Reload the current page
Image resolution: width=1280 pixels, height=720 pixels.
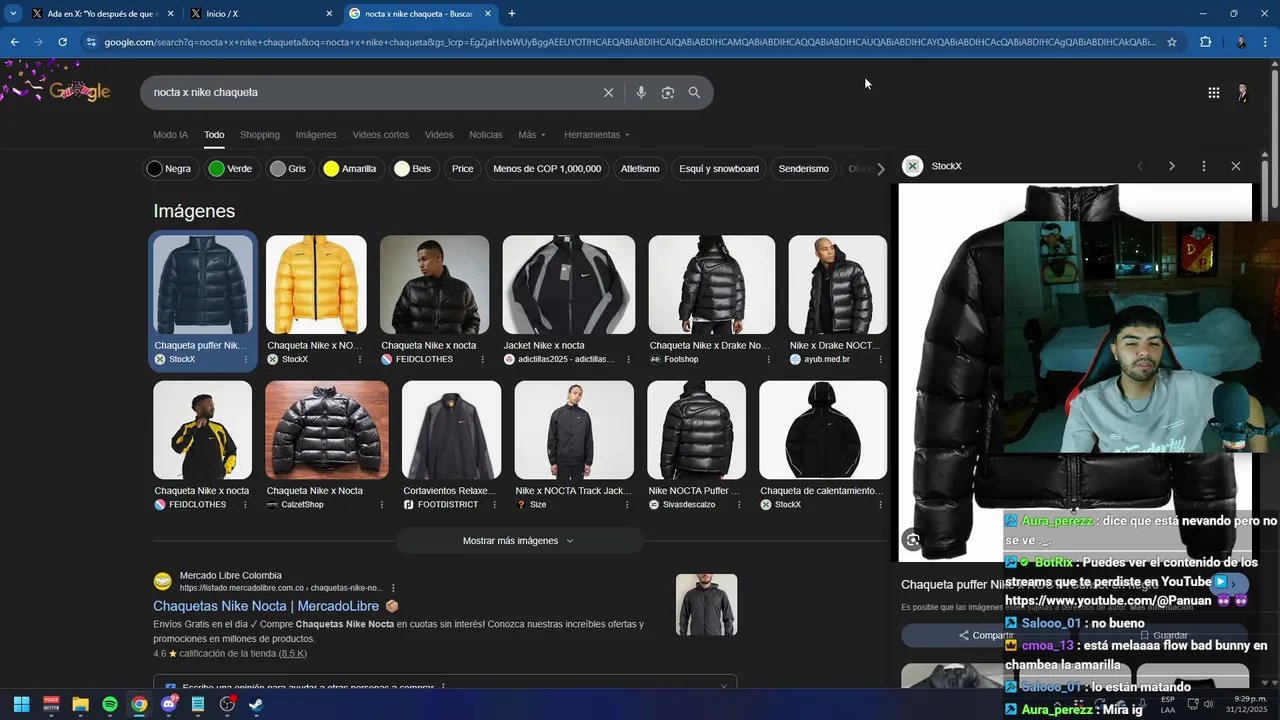coord(62,42)
